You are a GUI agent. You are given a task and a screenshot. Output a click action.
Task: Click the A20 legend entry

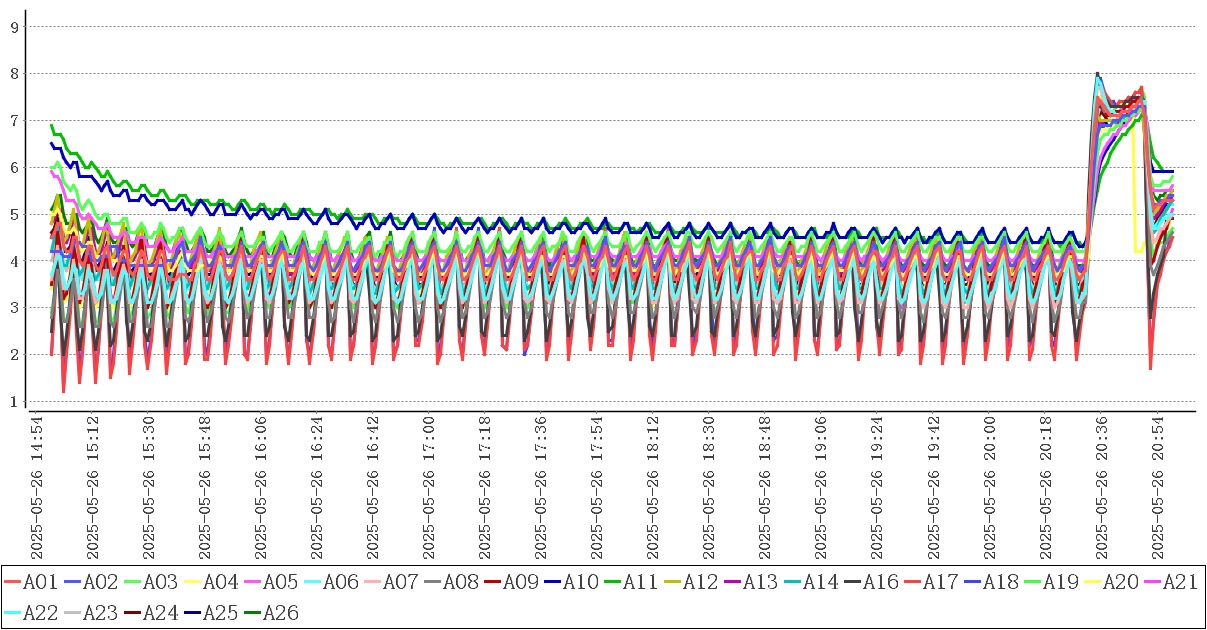1120,582
